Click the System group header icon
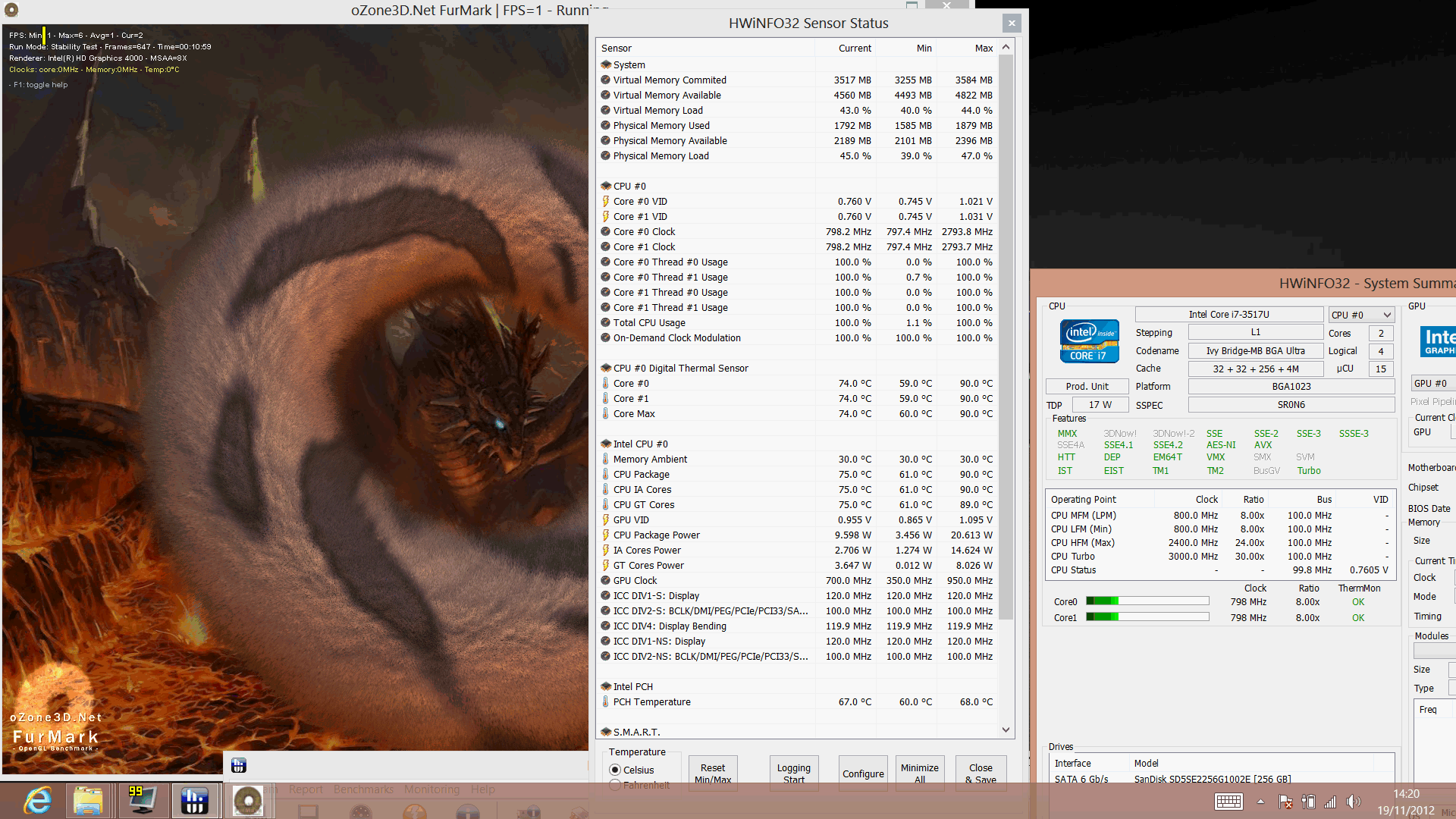This screenshot has height=819, width=1456. point(606,65)
